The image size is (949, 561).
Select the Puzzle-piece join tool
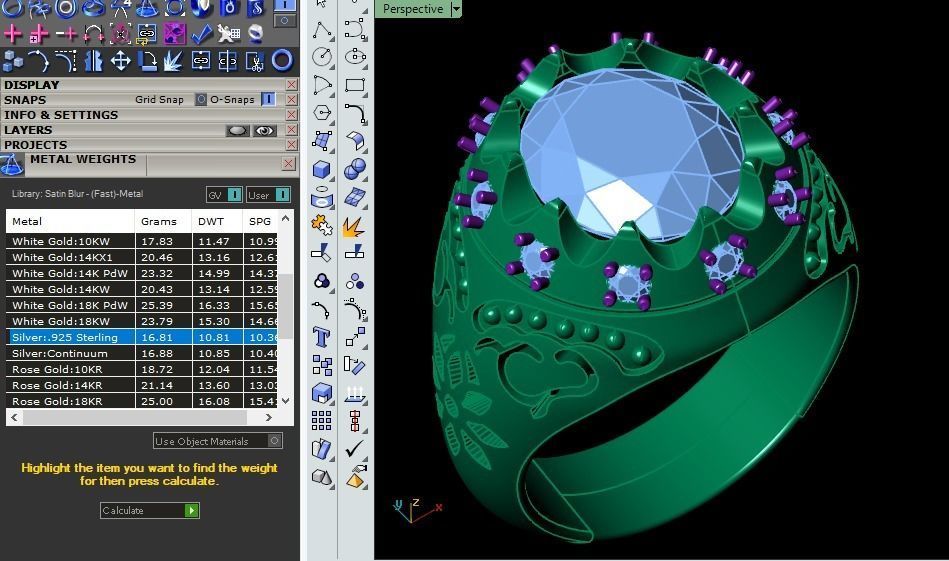pyautogui.click(x=321, y=226)
